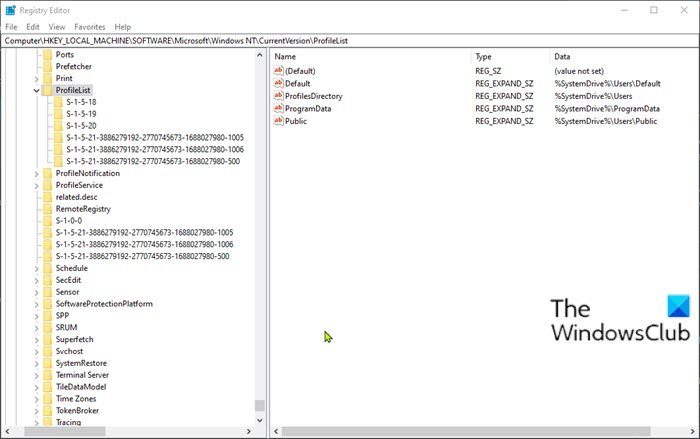
Task: Click the S-1-5-20 folder icon
Action: [x=58, y=125]
